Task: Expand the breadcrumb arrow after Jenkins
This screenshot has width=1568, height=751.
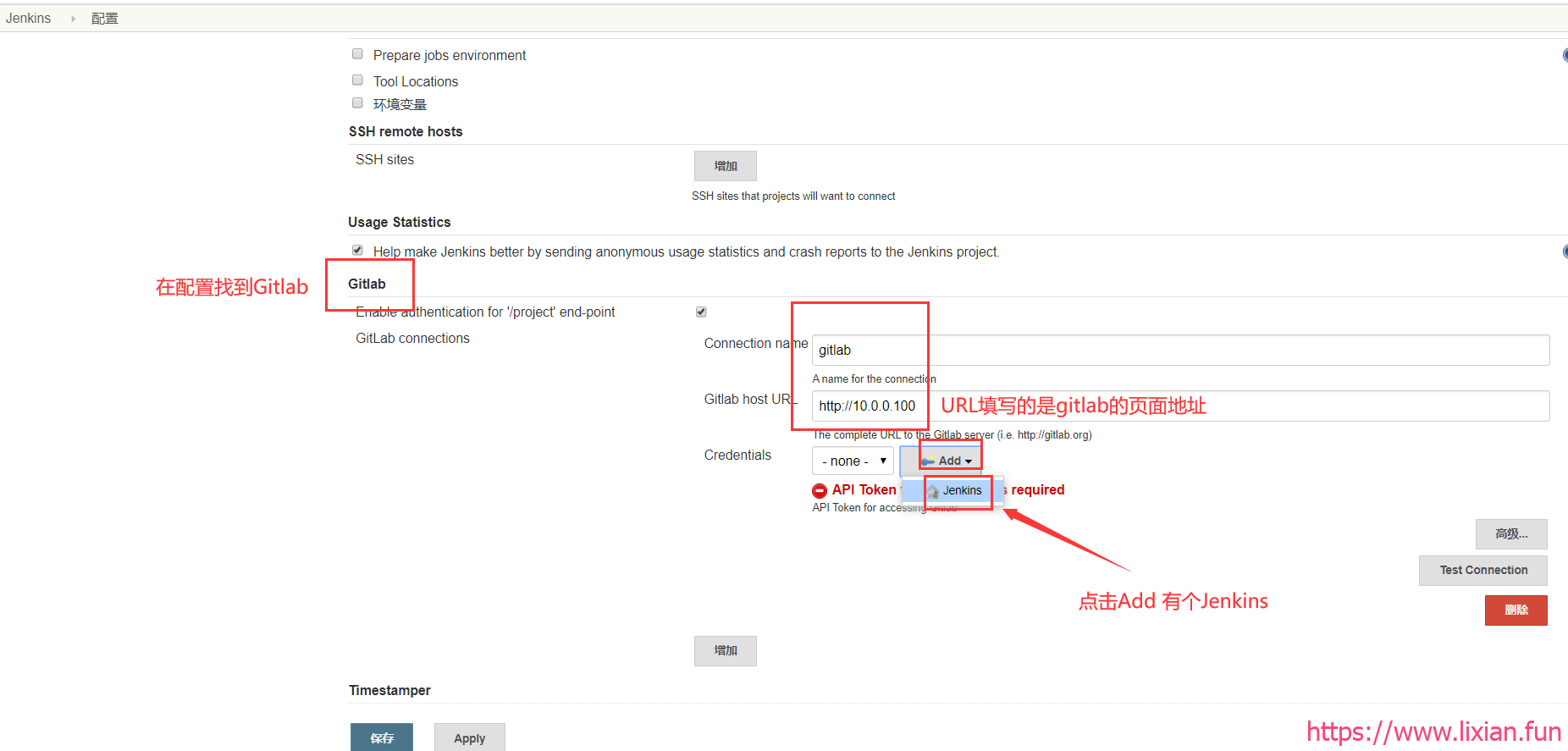Action: (74, 19)
